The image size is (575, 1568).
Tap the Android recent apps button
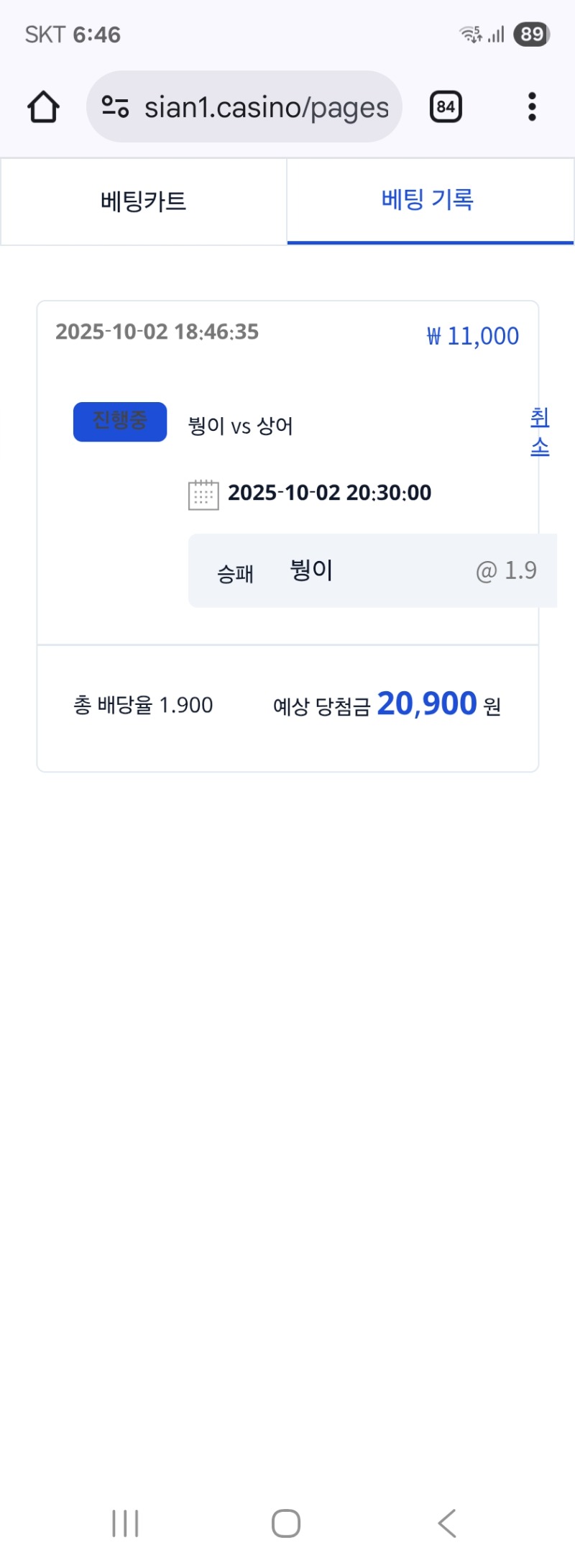(125, 1523)
